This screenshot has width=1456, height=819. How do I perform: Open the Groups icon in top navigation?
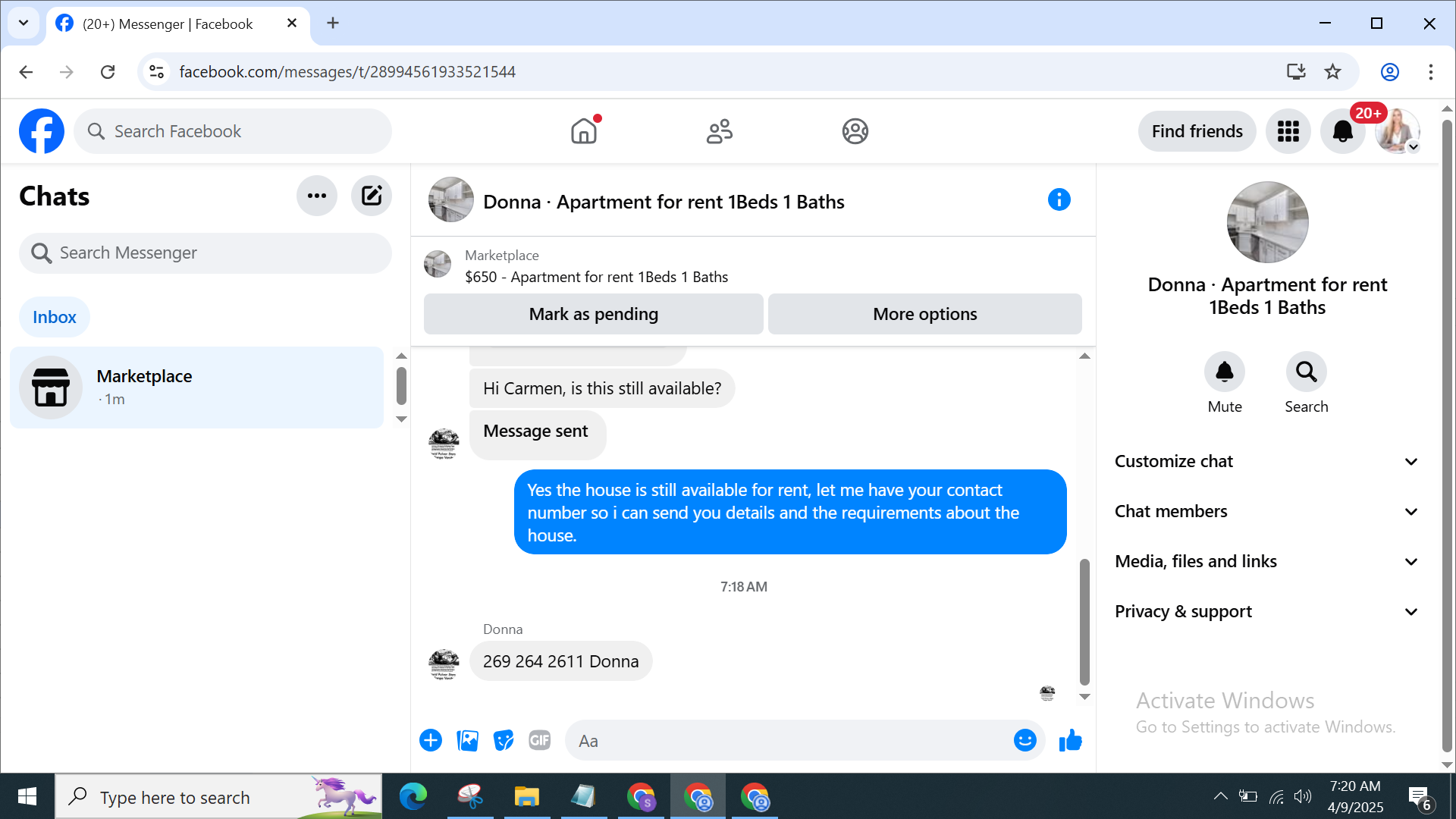855,131
